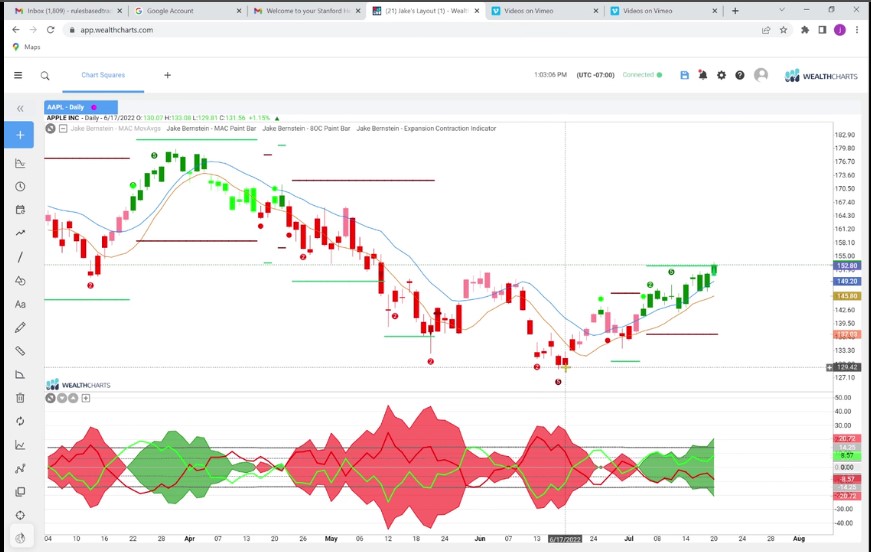This screenshot has height=552, width=871.
Task: Select the ruler measure tool
Action: pos(20,351)
